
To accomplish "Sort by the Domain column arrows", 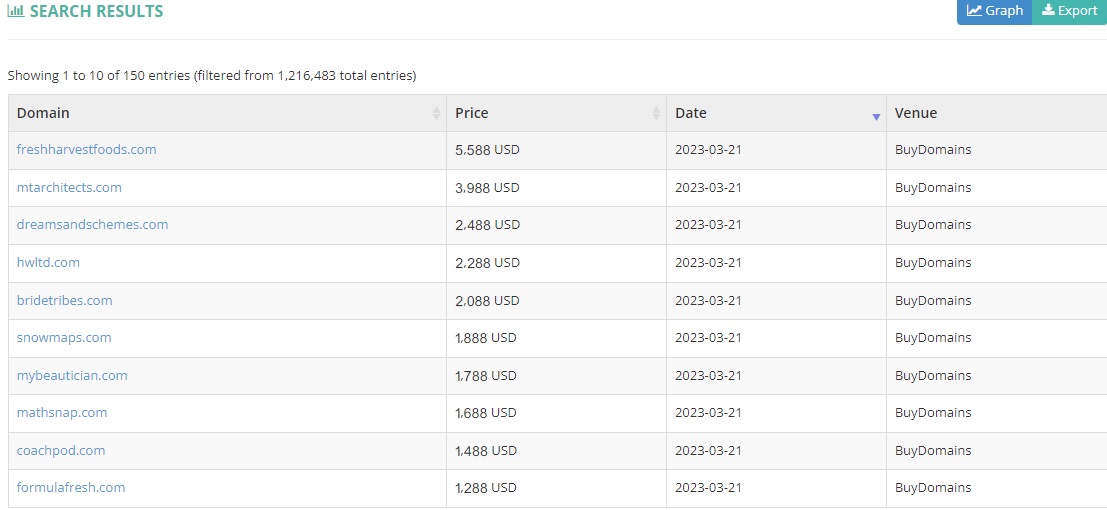I will pyautogui.click(x=436, y=113).
